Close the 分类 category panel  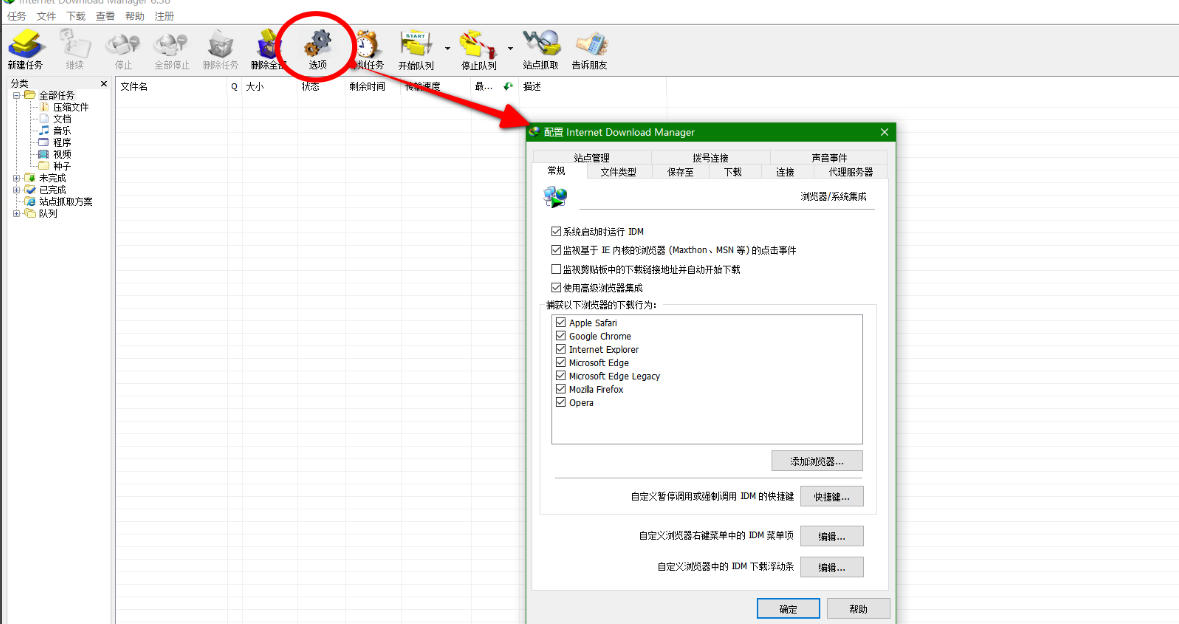[x=104, y=83]
